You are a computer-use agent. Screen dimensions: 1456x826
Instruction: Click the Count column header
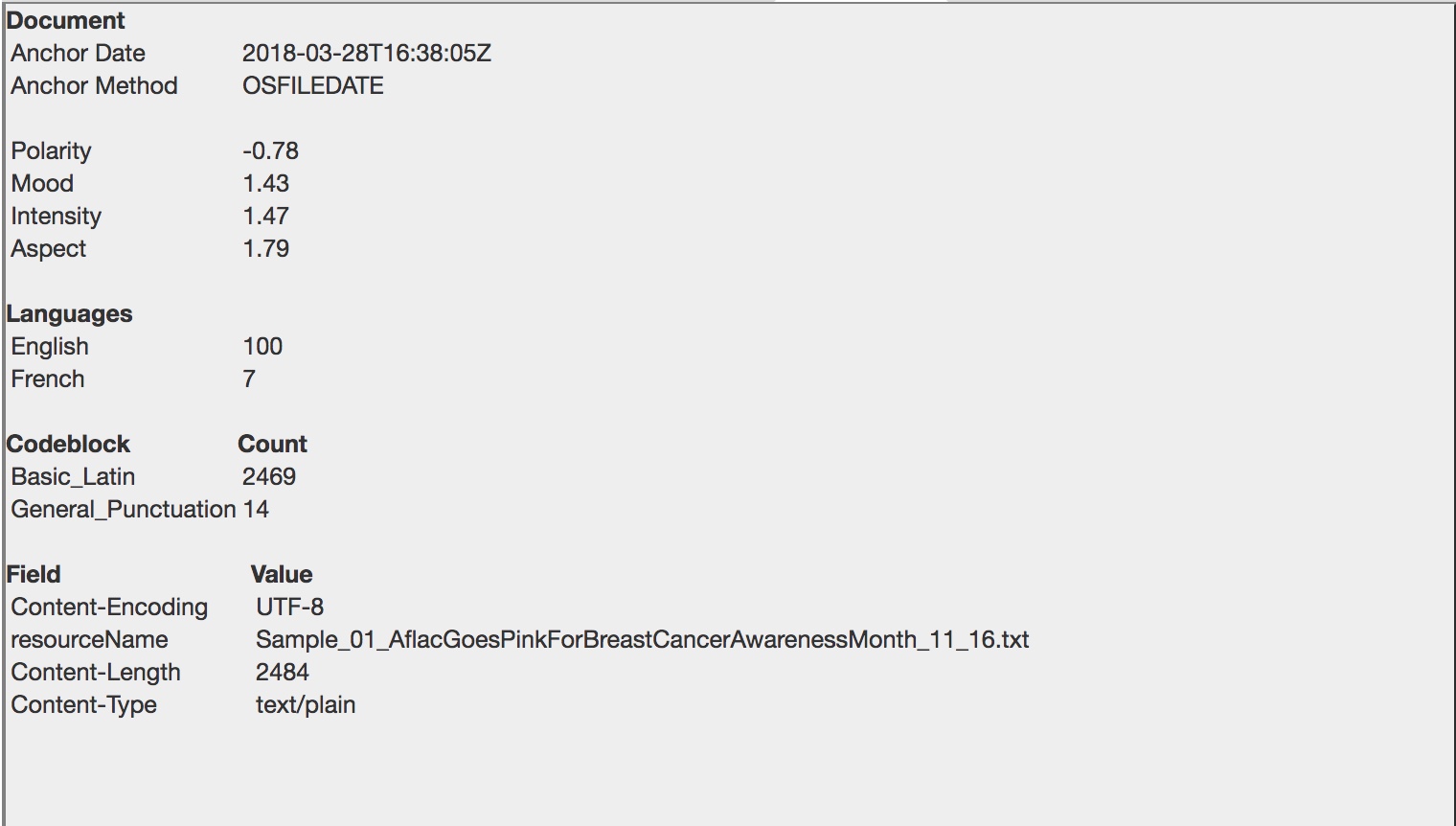click(x=272, y=444)
